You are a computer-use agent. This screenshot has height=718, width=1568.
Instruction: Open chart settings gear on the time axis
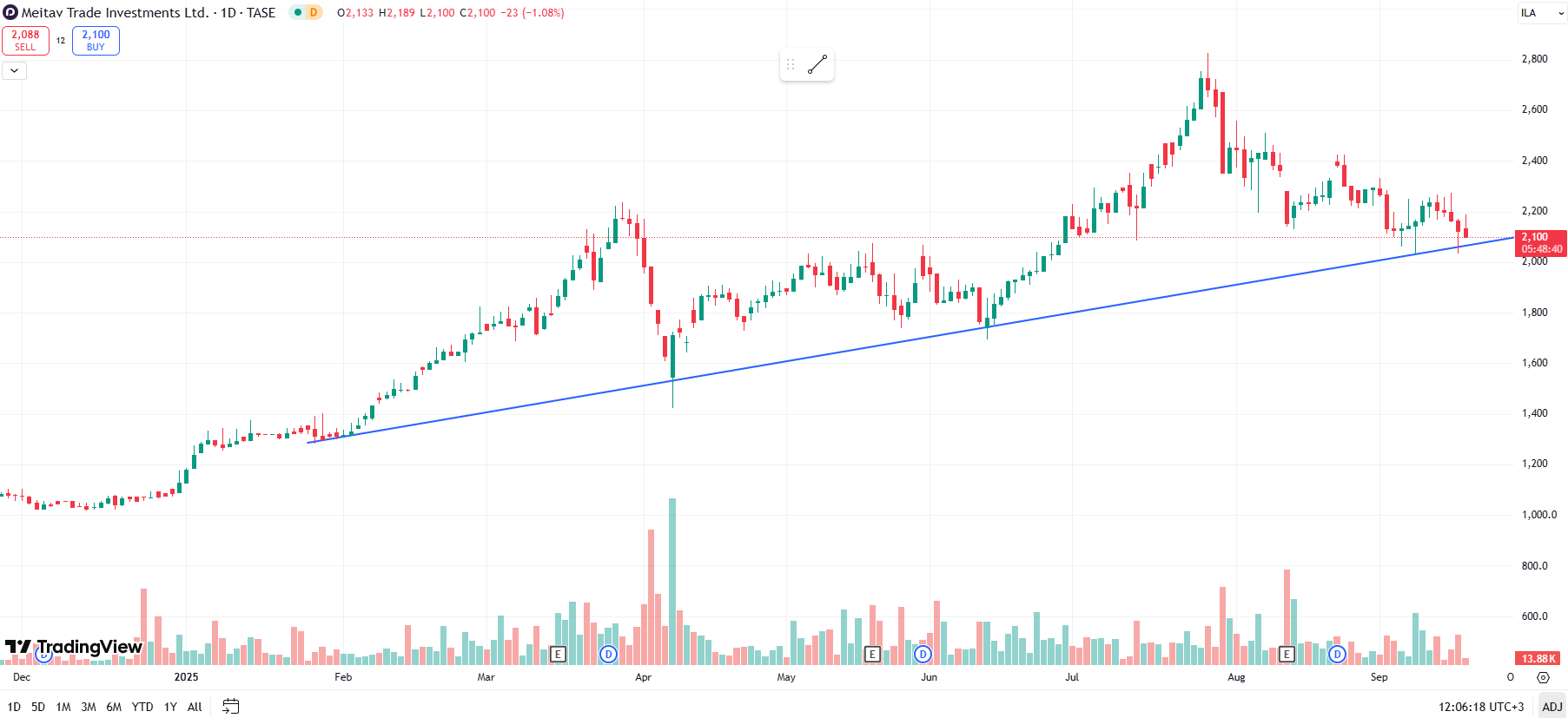(1543, 677)
